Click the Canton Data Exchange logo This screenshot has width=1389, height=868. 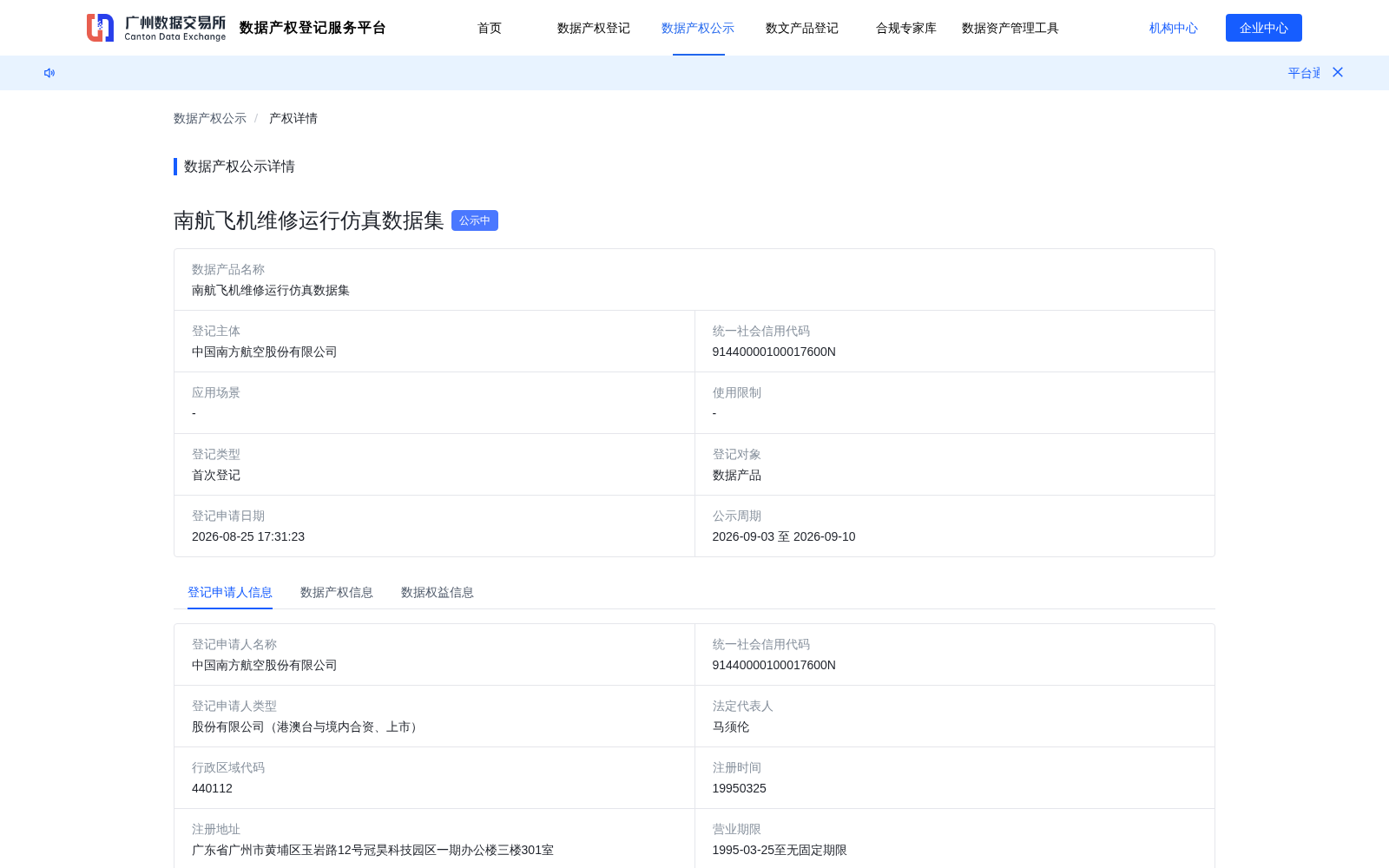pos(156,28)
